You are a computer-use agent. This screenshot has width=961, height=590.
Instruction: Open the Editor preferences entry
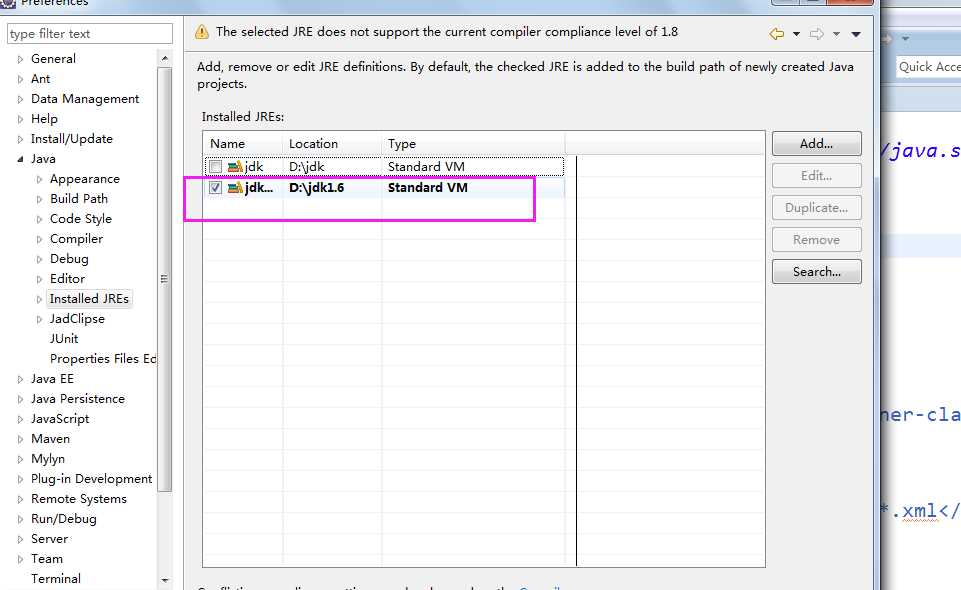[x=67, y=279]
